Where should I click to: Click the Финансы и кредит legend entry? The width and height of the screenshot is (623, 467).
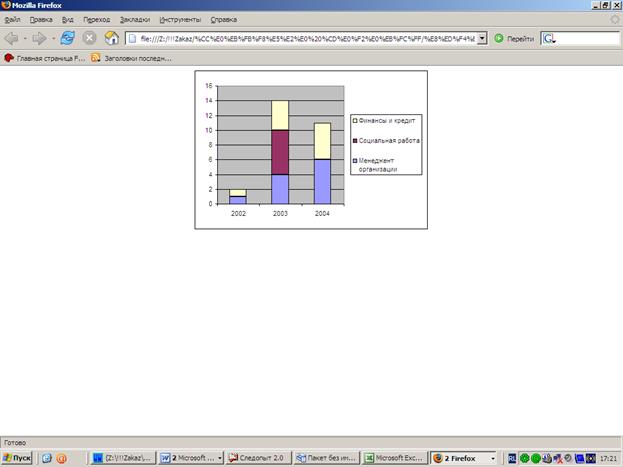coord(384,120)
